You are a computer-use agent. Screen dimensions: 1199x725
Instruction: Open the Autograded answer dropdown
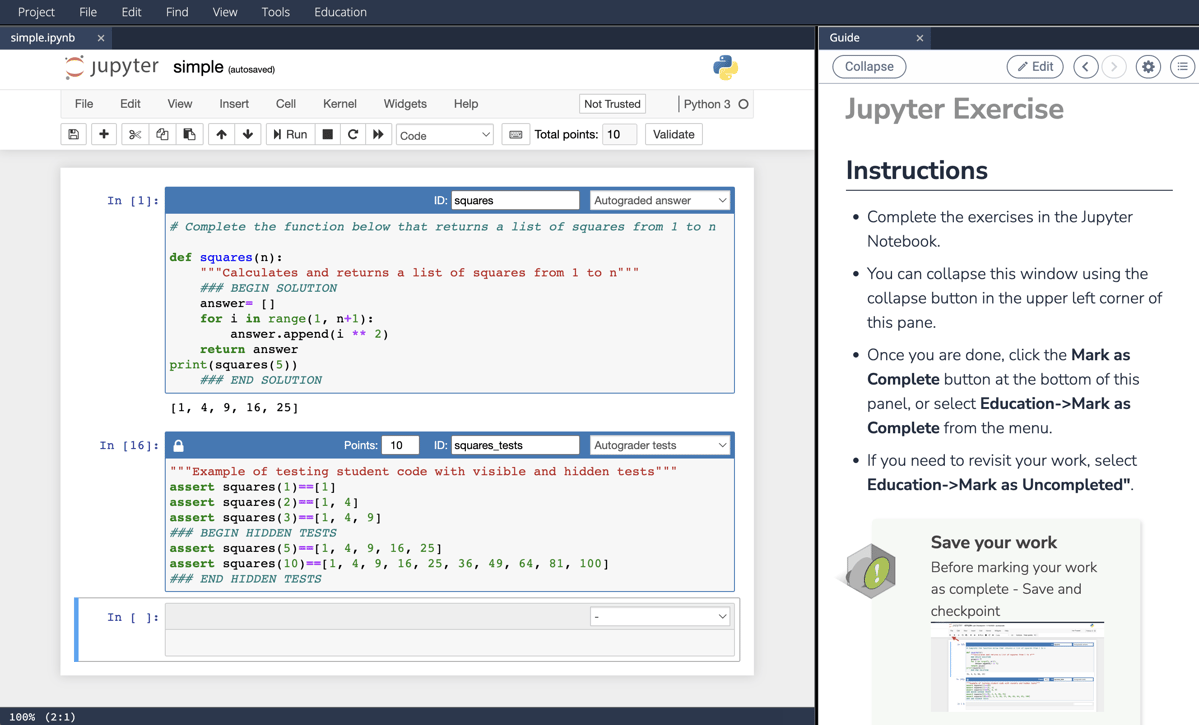pyautogui.click(x=660, y=200)
